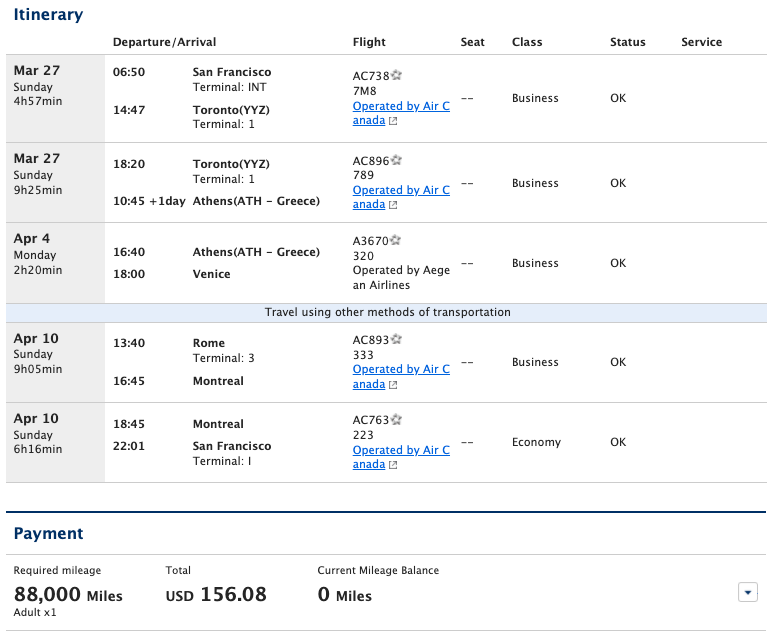Open Operated by Air Canada link for AC893

point(401,370)
